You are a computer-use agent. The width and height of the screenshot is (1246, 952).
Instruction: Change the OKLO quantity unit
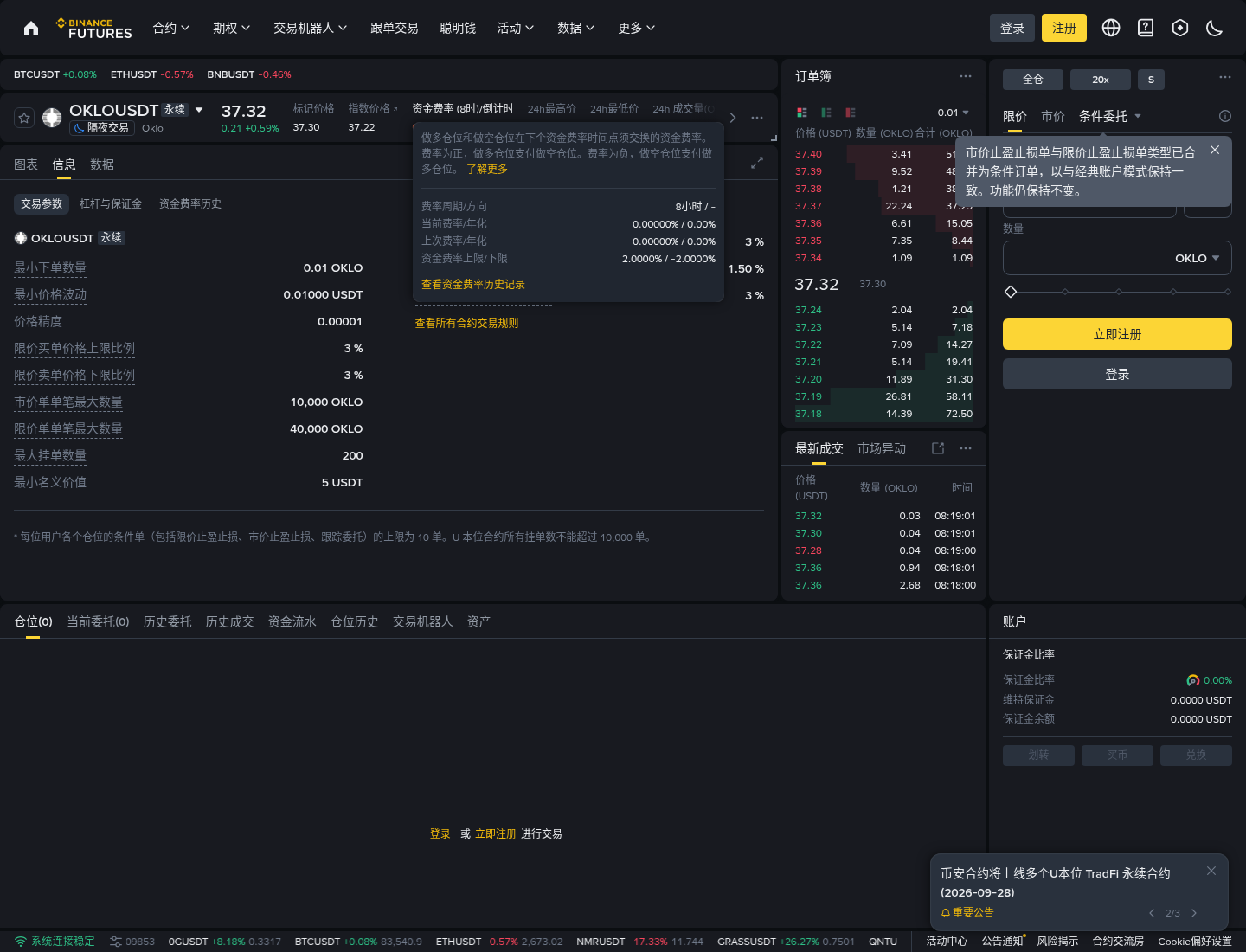coord(1198,258)
